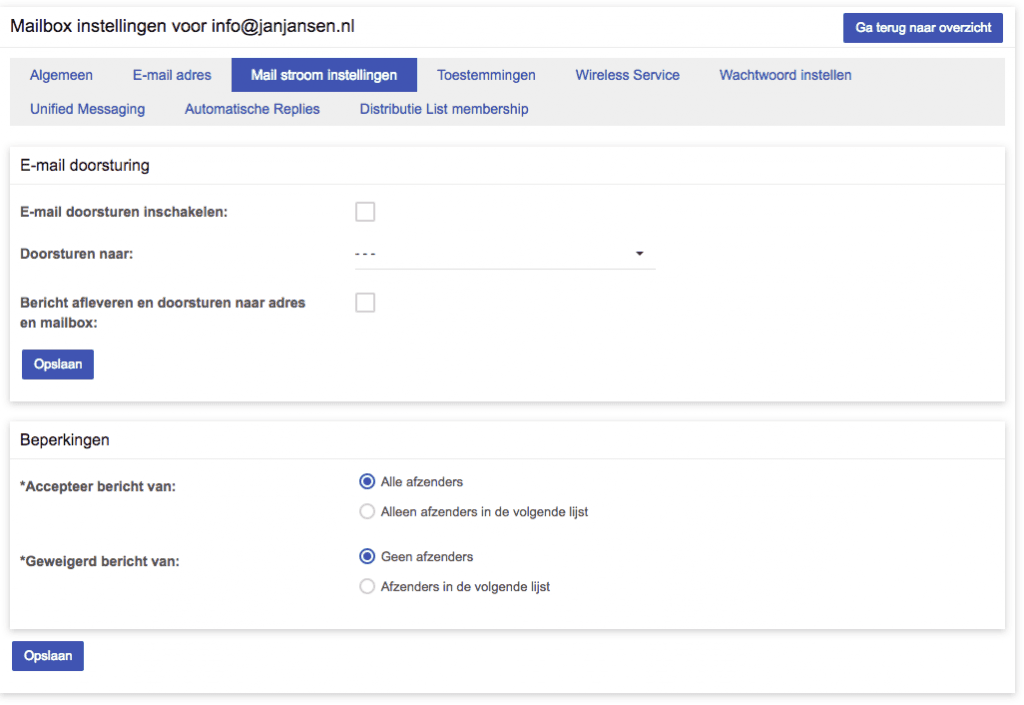Enable the E-mail doorsturen inschakelen checkbox
This screenshot has width=1024, height=705.
point(365,212)
